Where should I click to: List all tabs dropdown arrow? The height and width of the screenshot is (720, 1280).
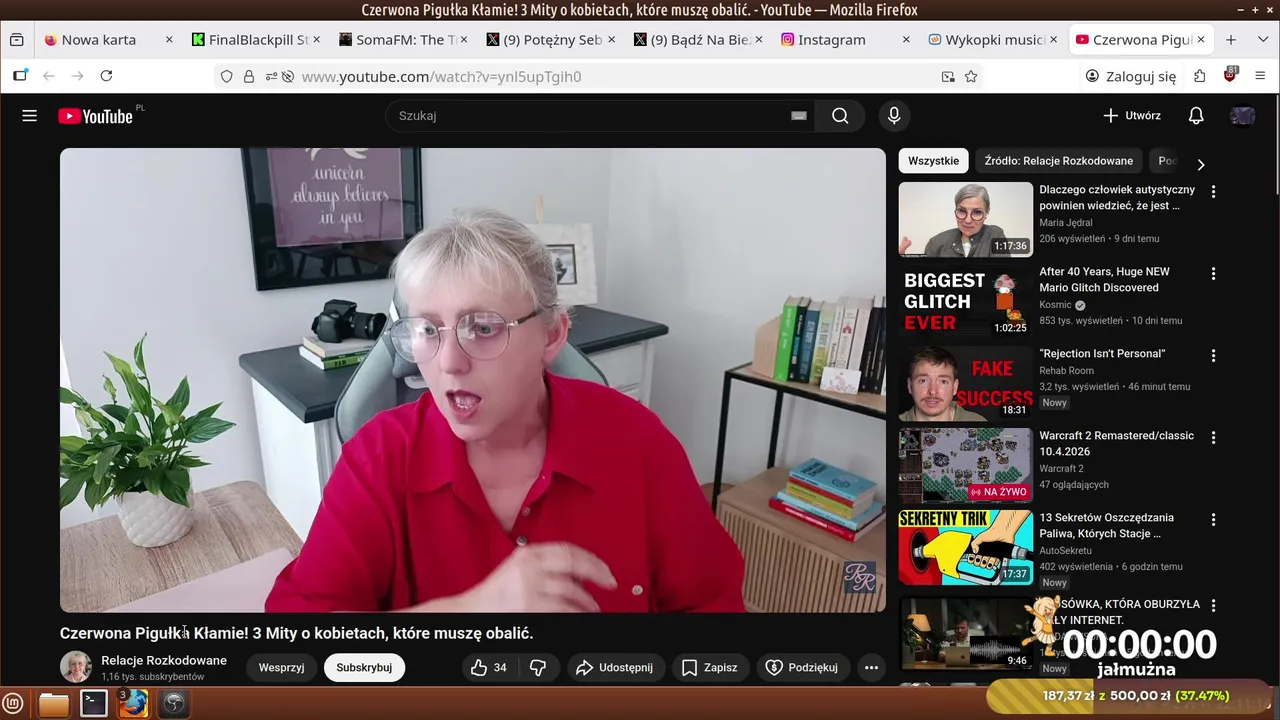[1263, 40]
